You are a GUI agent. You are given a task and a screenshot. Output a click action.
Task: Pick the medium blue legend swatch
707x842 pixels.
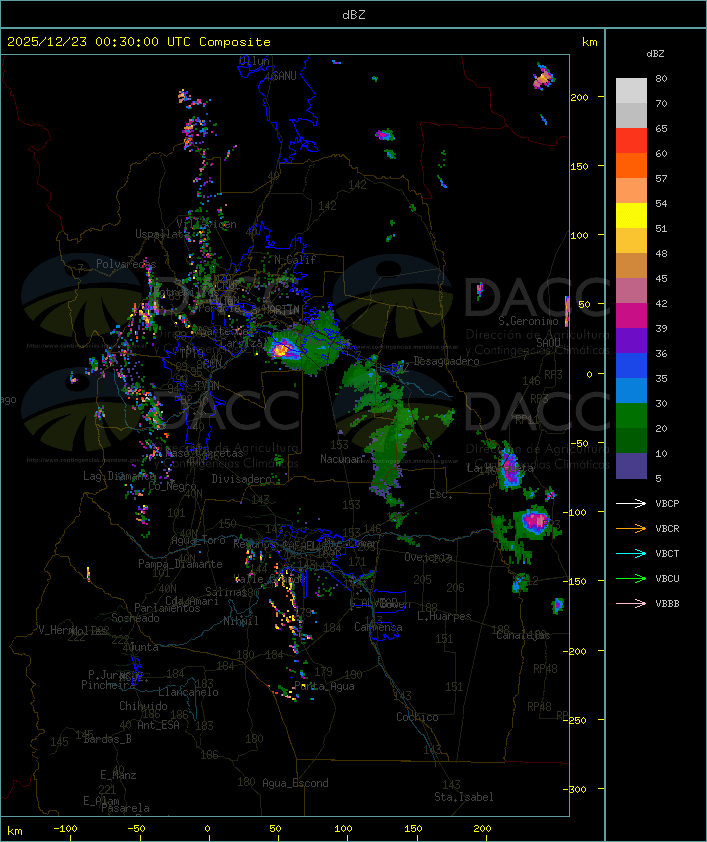[631, 366]
